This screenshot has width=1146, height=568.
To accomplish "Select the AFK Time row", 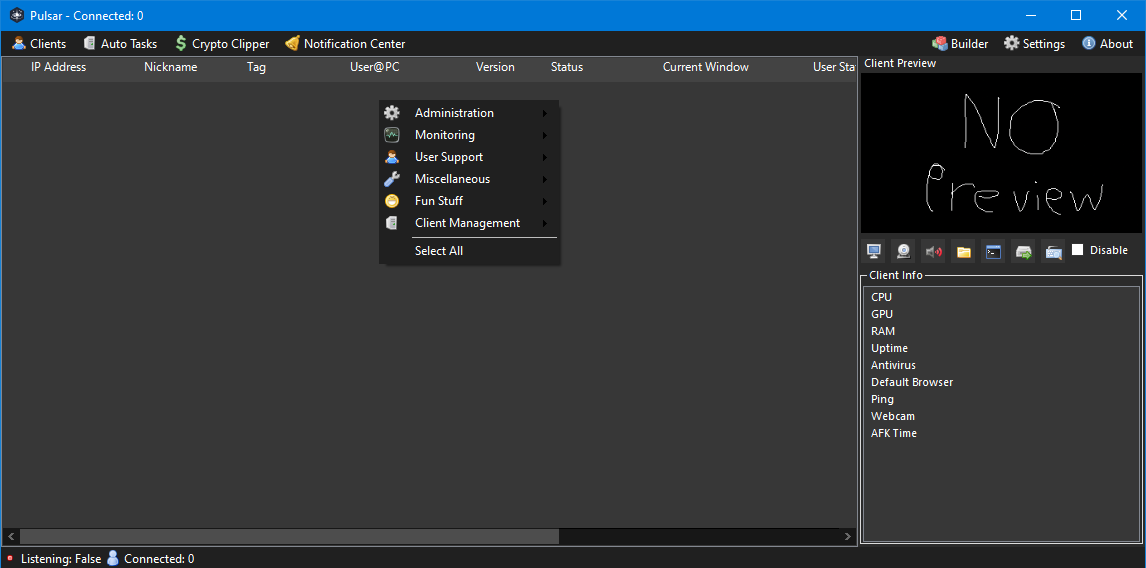I will [1001, 433].
